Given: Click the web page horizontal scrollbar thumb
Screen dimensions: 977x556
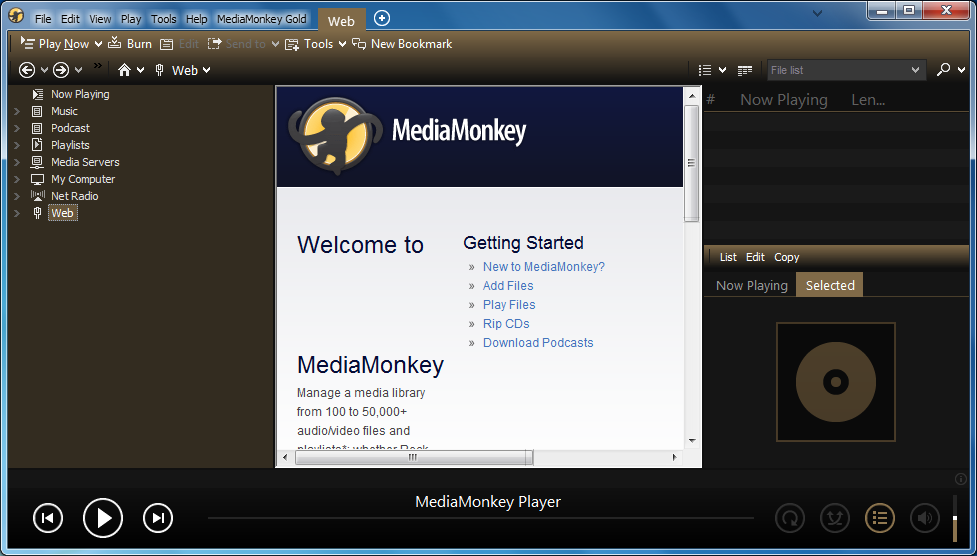Looking at the screenshot, I should tap(413, 458).
